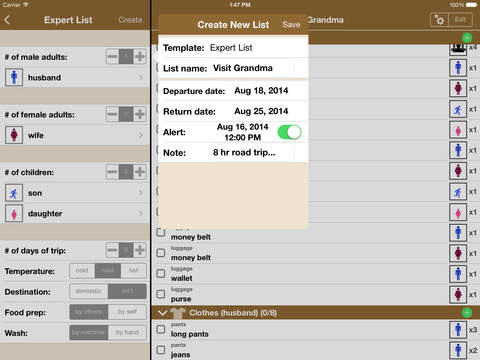Select hot temperature segment
Screen dimensions: 480x360
pyautogui.click(x=133, y=271)
